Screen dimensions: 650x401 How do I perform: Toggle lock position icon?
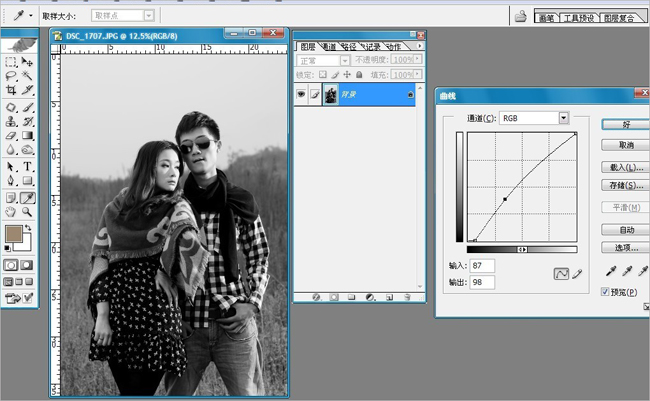coord(347,75)
